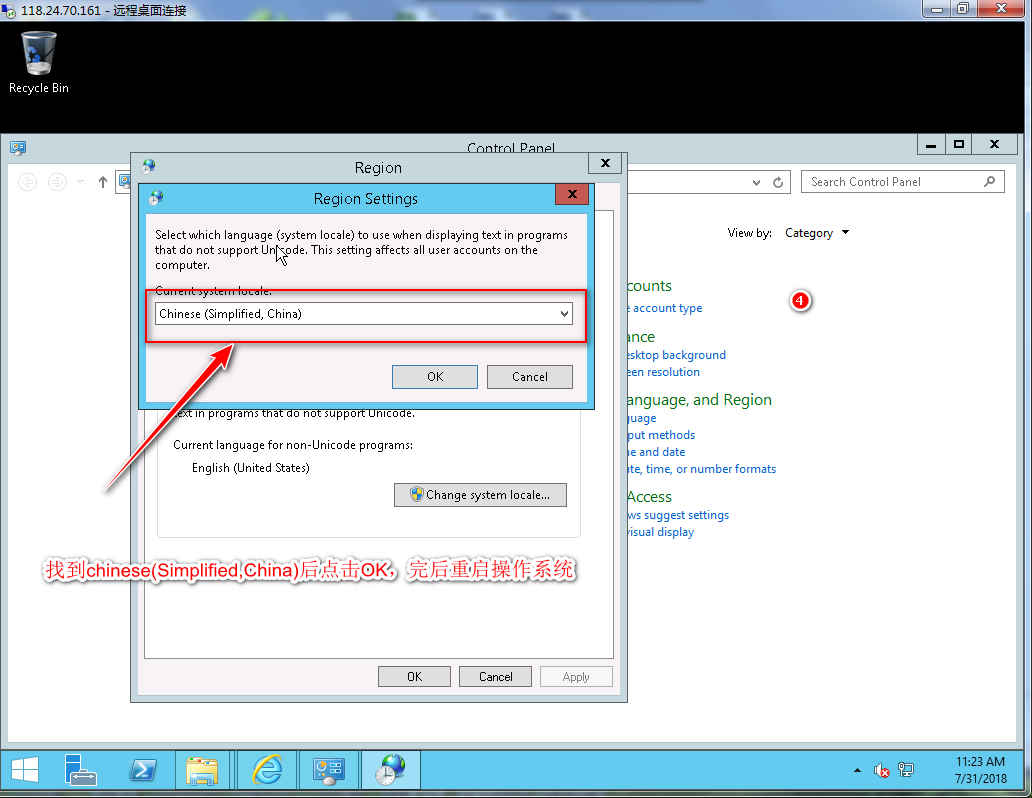Click the network status tray icon
Screen dimensions: 1032x798
click(906, 770)
